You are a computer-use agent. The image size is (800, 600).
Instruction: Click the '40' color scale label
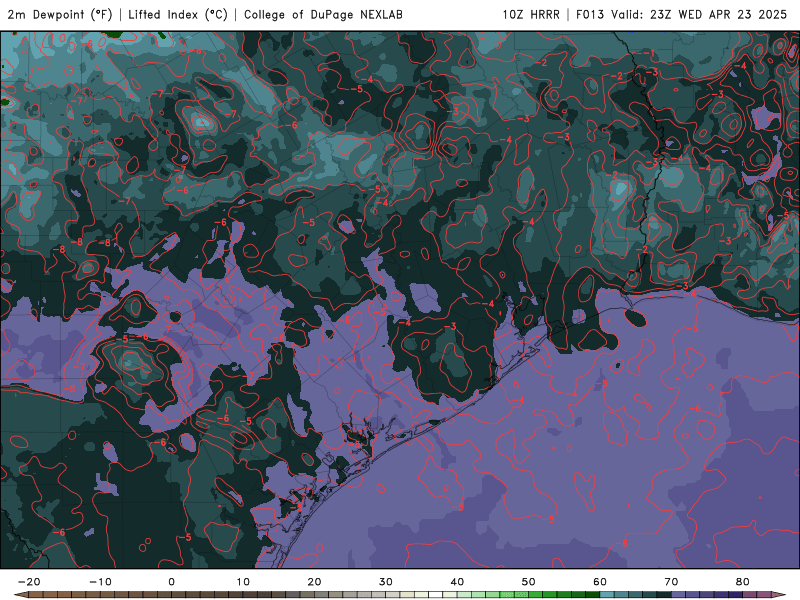coord(457,582)
